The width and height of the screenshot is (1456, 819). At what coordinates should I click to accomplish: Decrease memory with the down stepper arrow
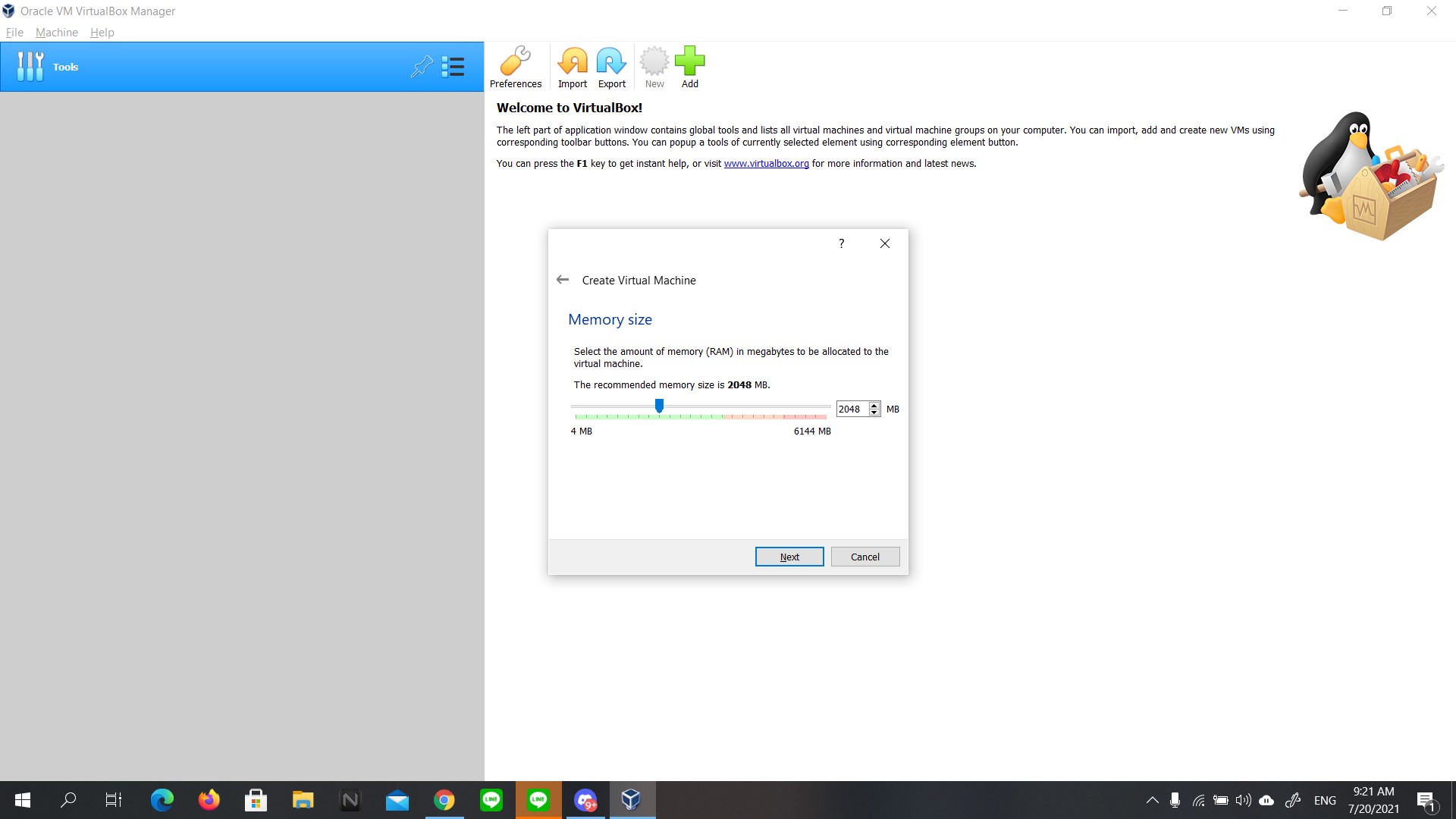coord(874,413)
